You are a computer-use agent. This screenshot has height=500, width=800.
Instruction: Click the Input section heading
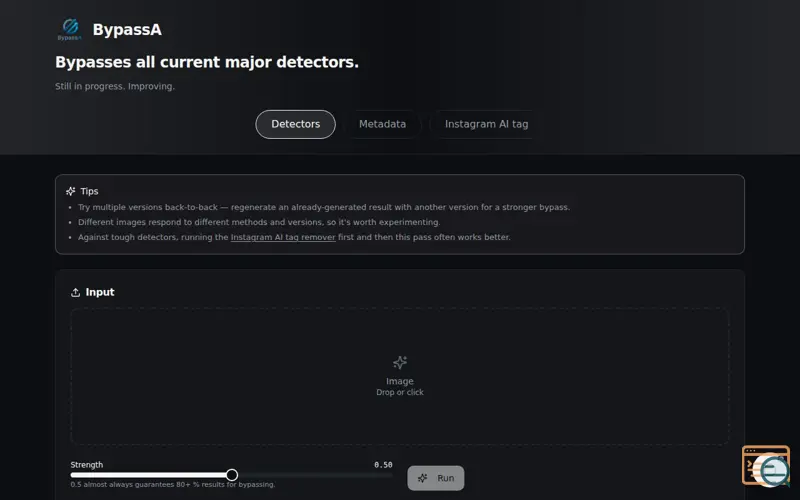100,292
